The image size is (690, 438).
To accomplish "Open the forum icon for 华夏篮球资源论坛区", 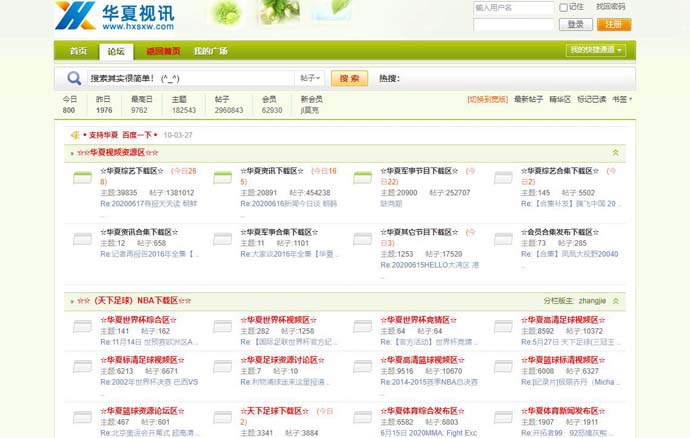I will tap(82, 417).
